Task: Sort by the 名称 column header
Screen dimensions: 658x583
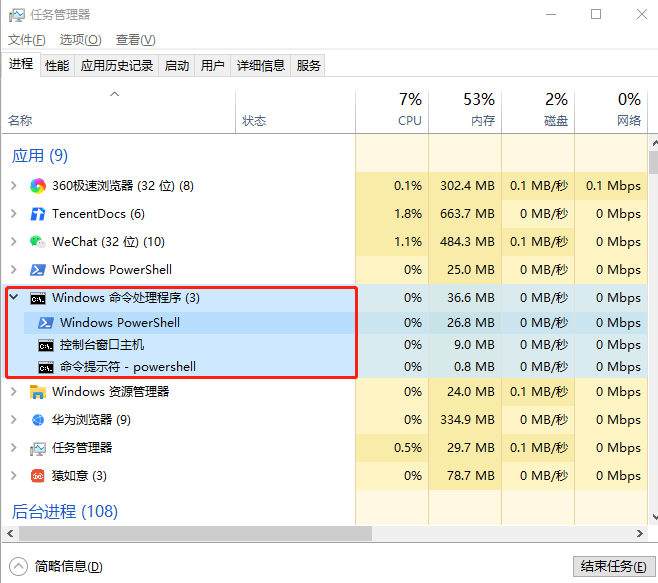Action: coord(119,112)
